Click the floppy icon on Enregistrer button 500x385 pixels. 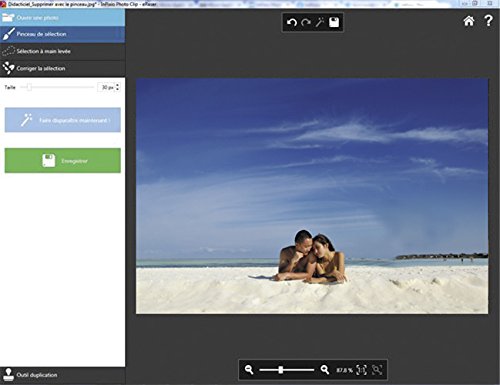pos(49,161)
